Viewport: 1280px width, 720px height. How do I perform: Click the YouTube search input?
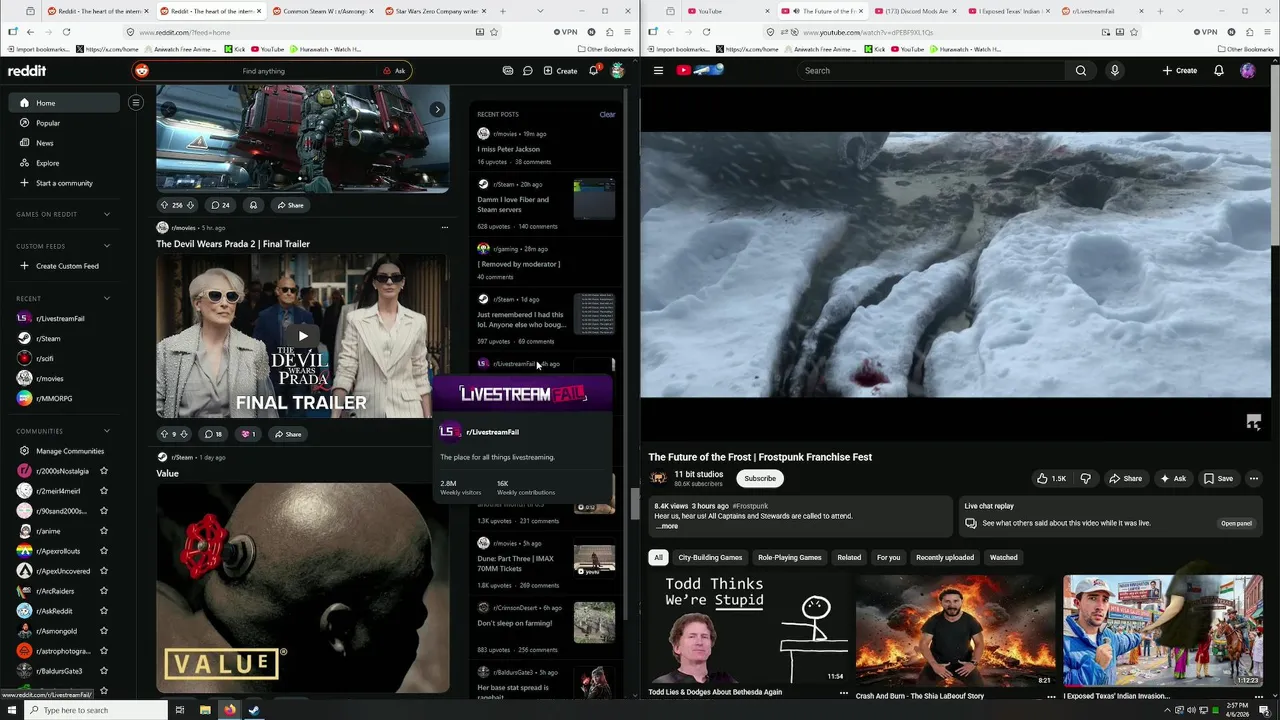932,71
